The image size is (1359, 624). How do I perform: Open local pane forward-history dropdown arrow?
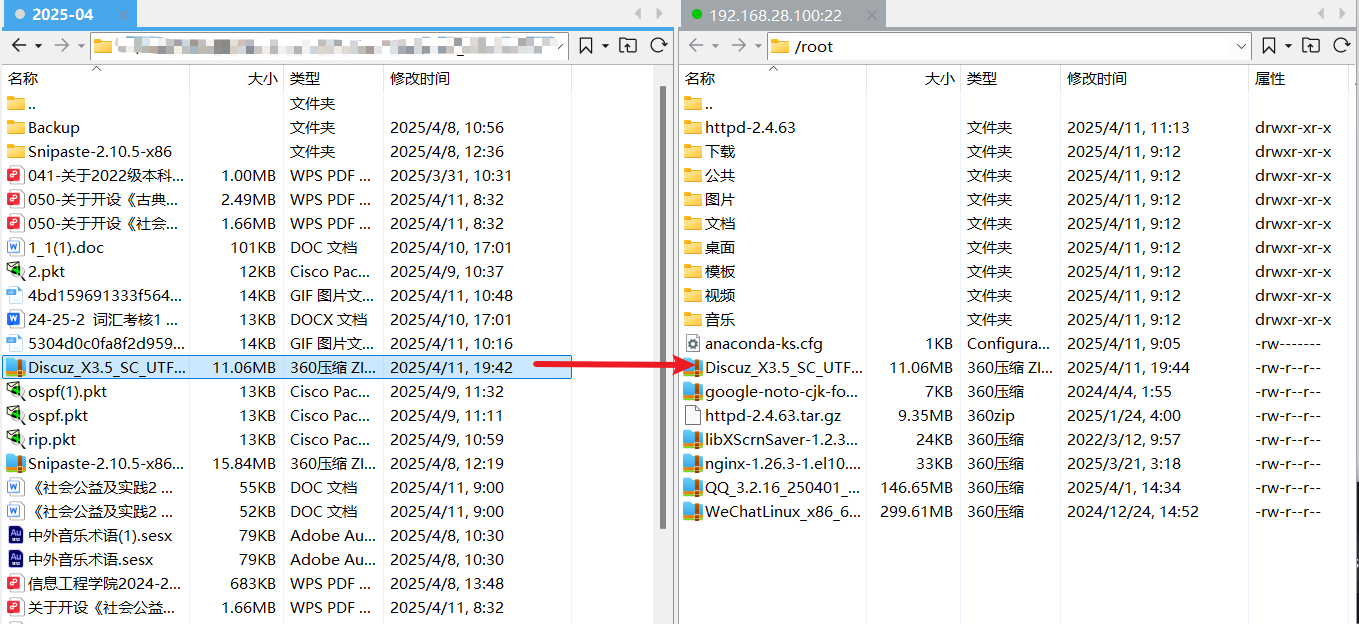point(80,46)
